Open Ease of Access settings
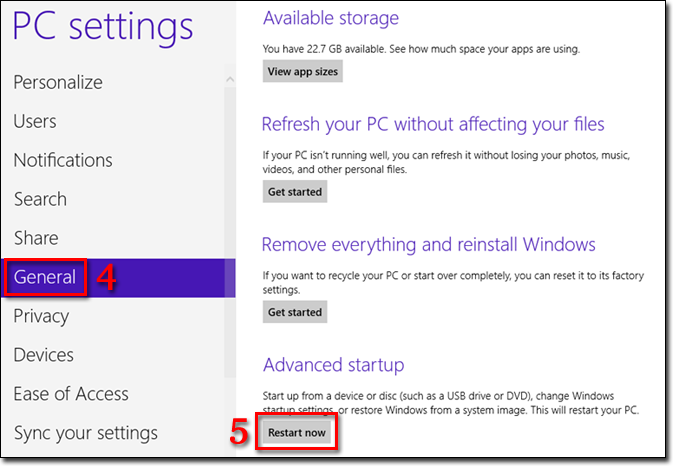Screen dimensions: 676x468 click(72, 394)
